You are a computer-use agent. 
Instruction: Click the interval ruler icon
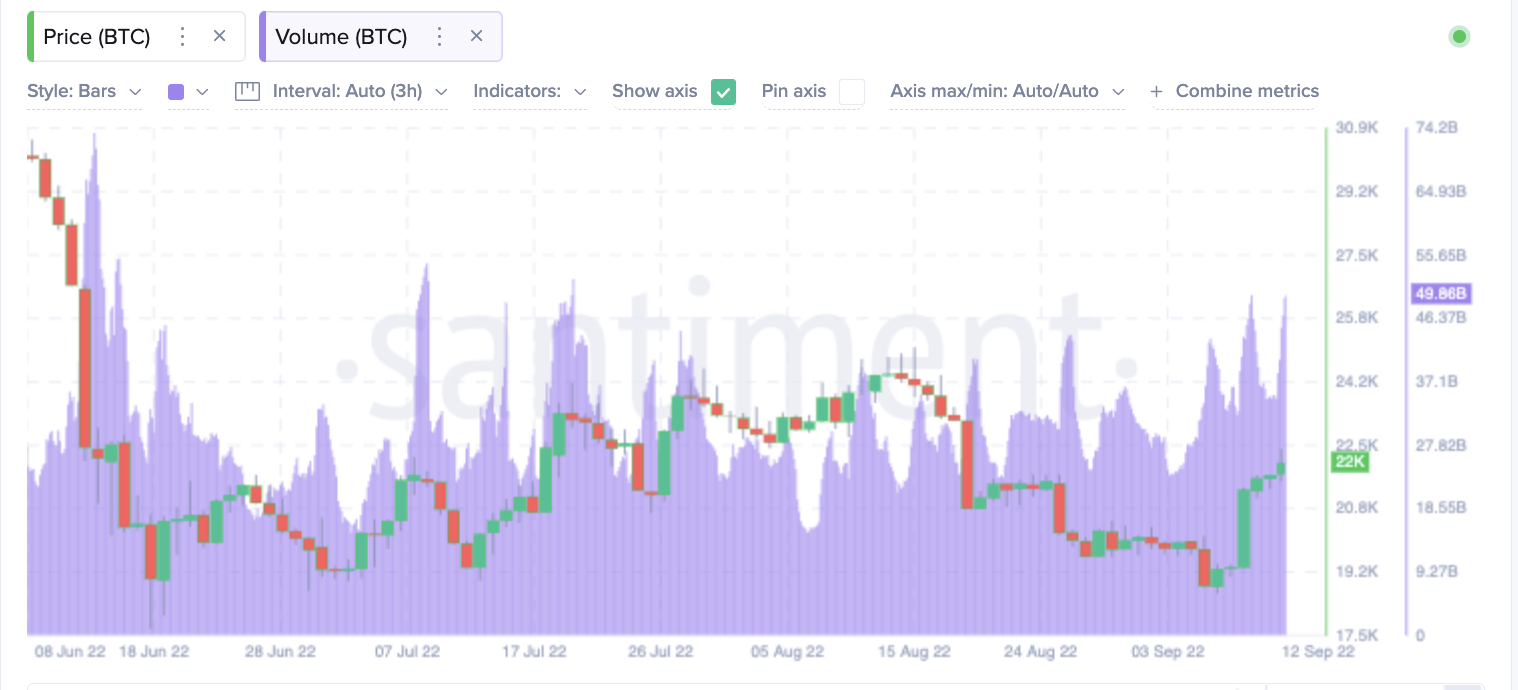[x=247, y=91]
